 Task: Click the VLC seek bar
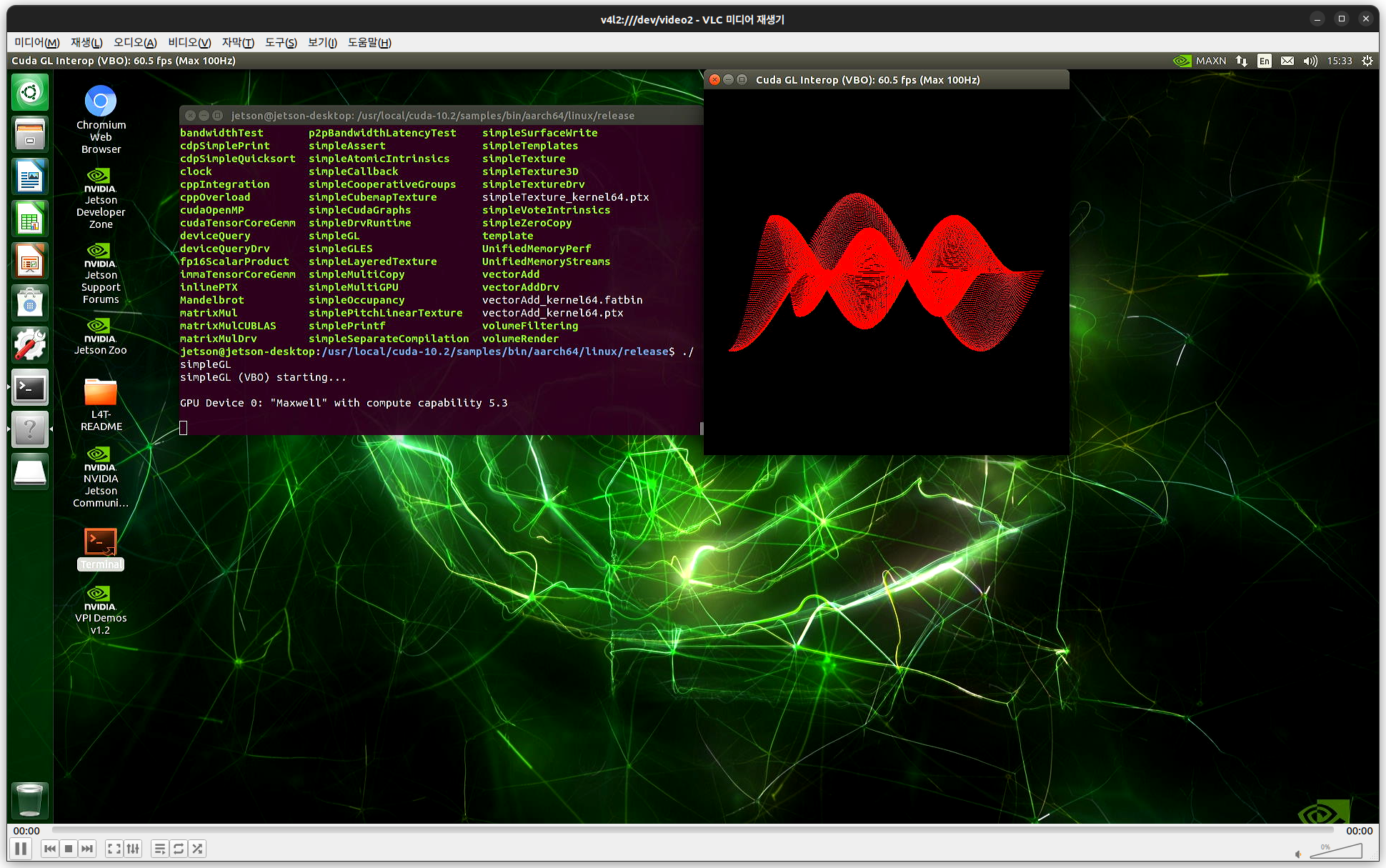pos(693,830)
